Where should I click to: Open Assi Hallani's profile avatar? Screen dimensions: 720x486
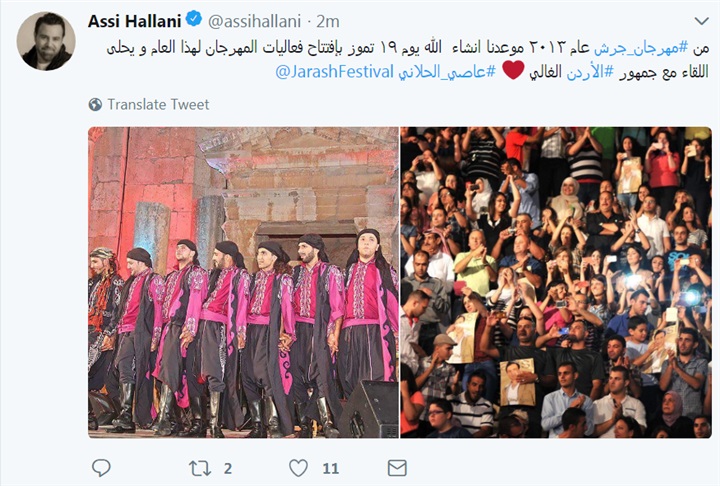[46, 41]
